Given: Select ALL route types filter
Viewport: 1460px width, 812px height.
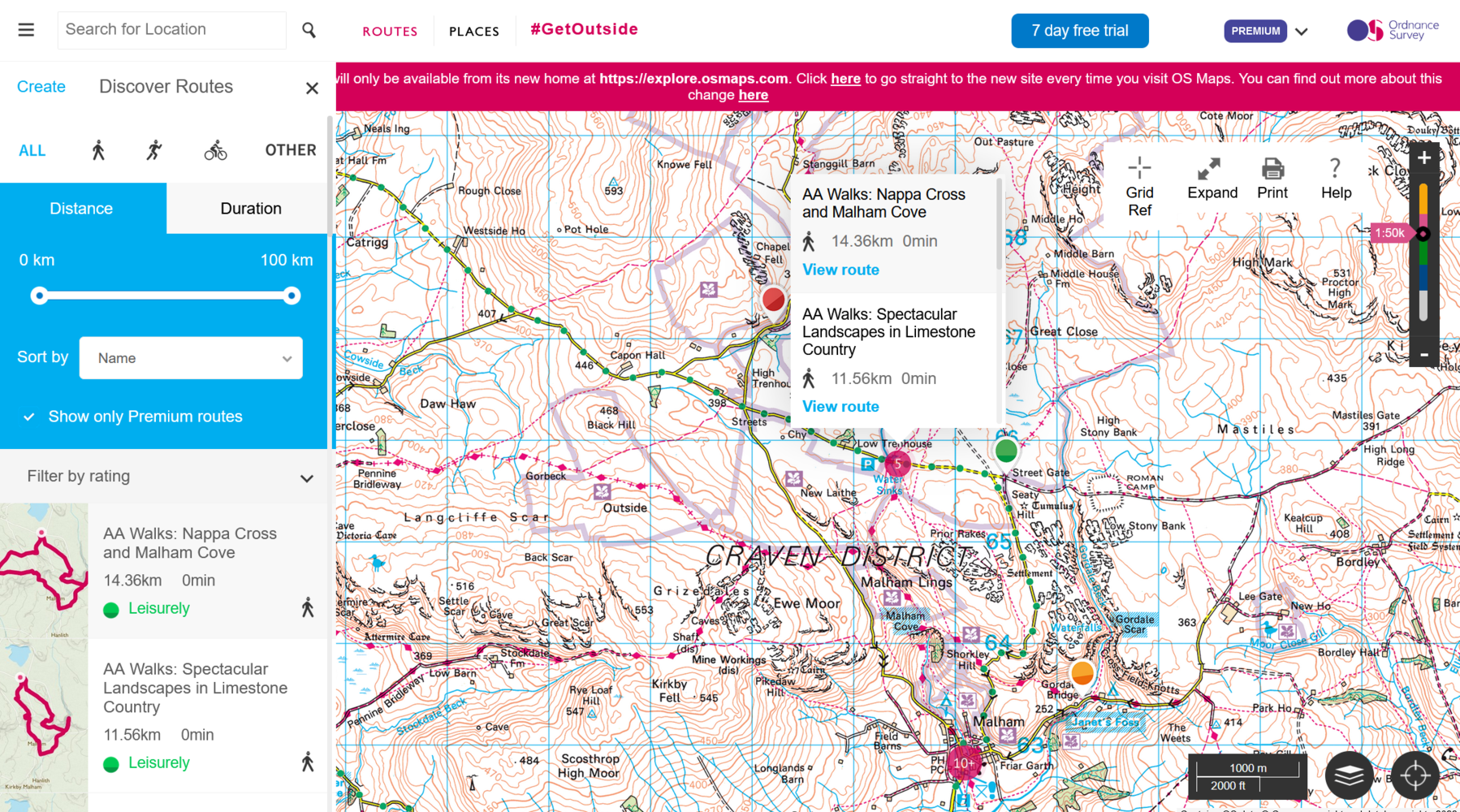Looking at the screenshot, I should pos(32,151).
